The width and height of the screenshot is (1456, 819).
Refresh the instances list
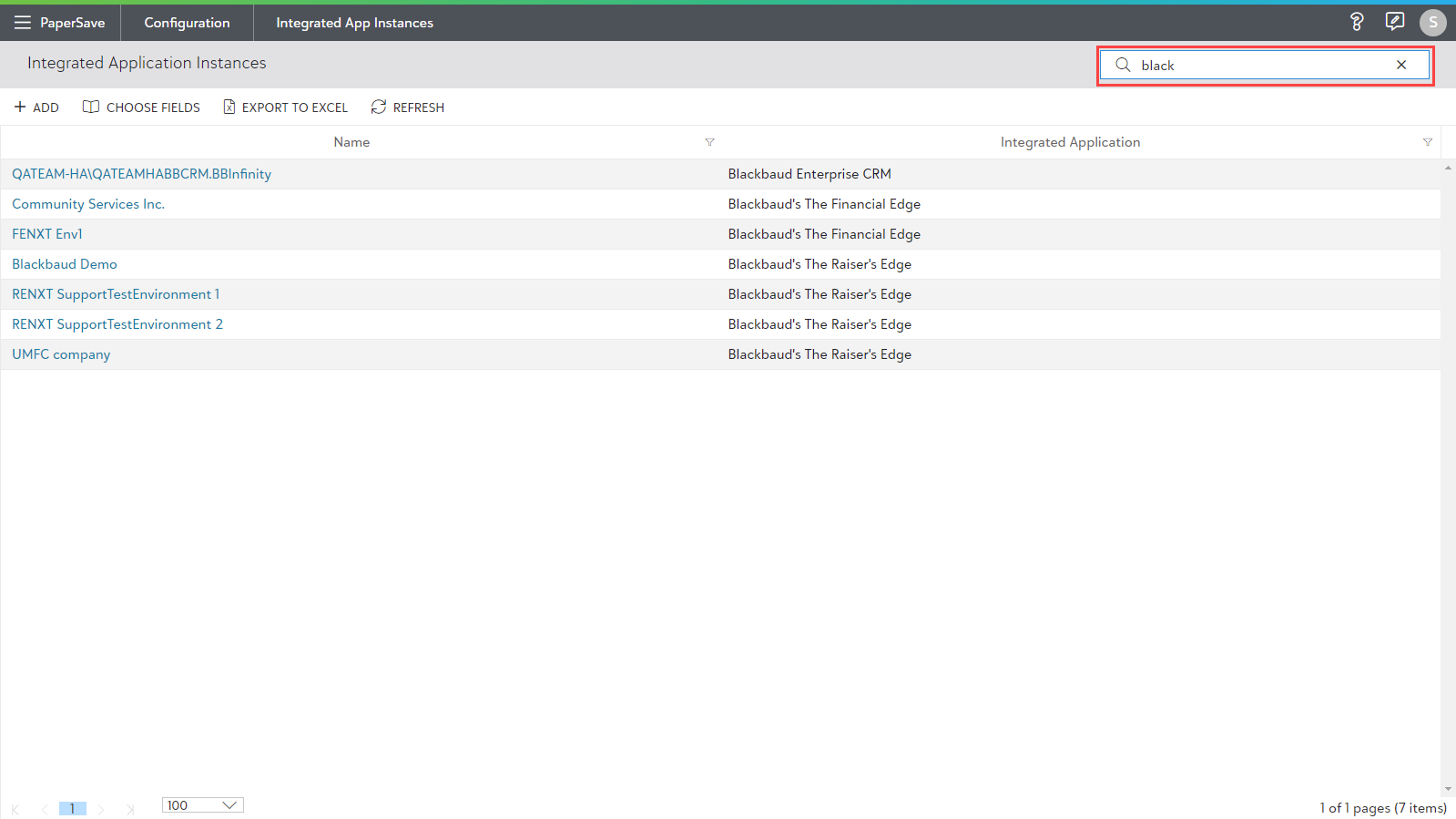[x=407, y=107]
